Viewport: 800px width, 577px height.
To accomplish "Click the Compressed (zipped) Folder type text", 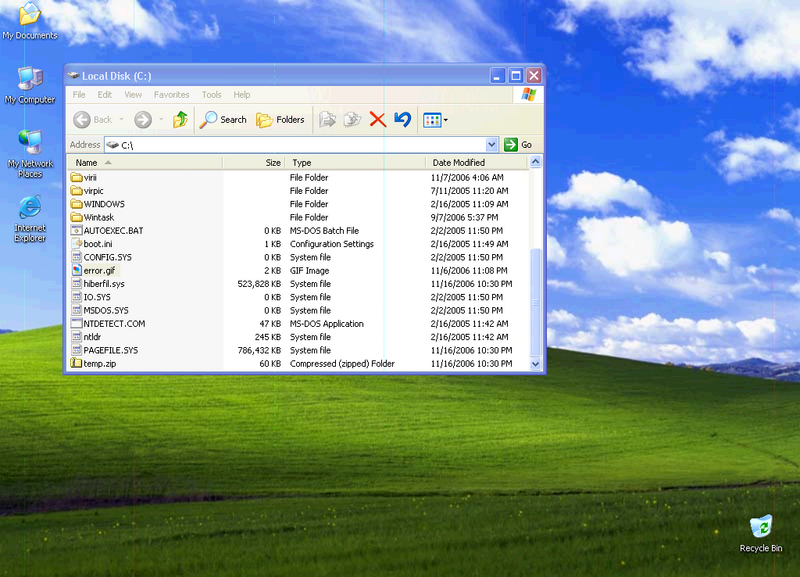I will [x=342, y=364].
